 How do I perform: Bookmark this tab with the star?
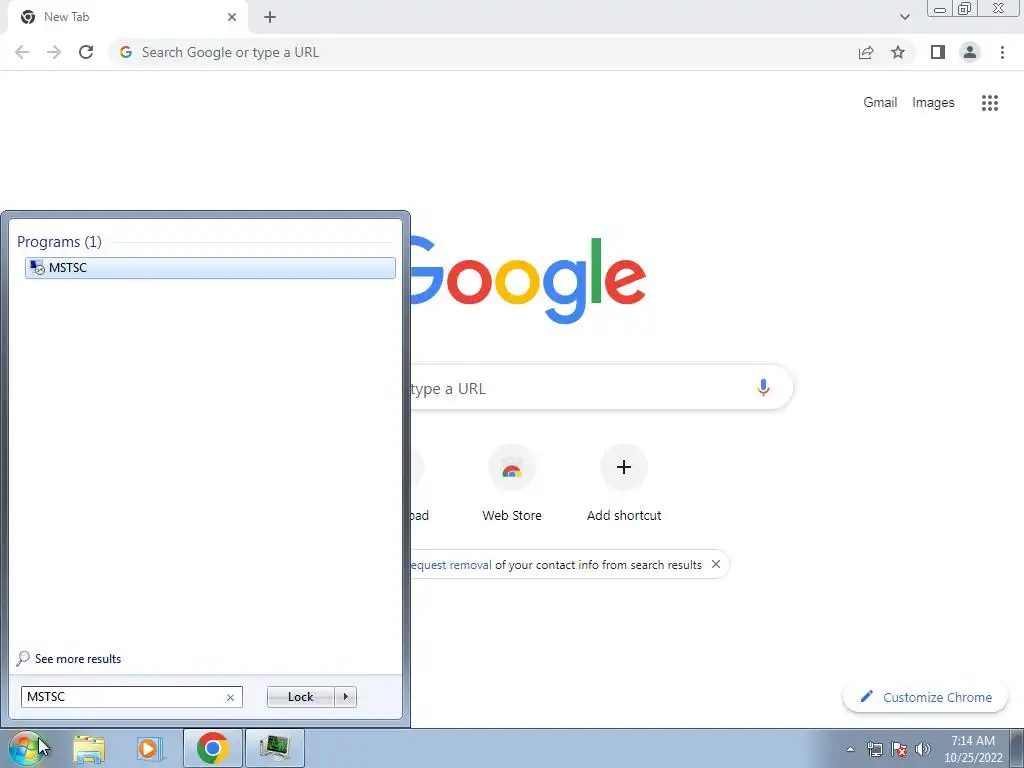click(898, 52)
